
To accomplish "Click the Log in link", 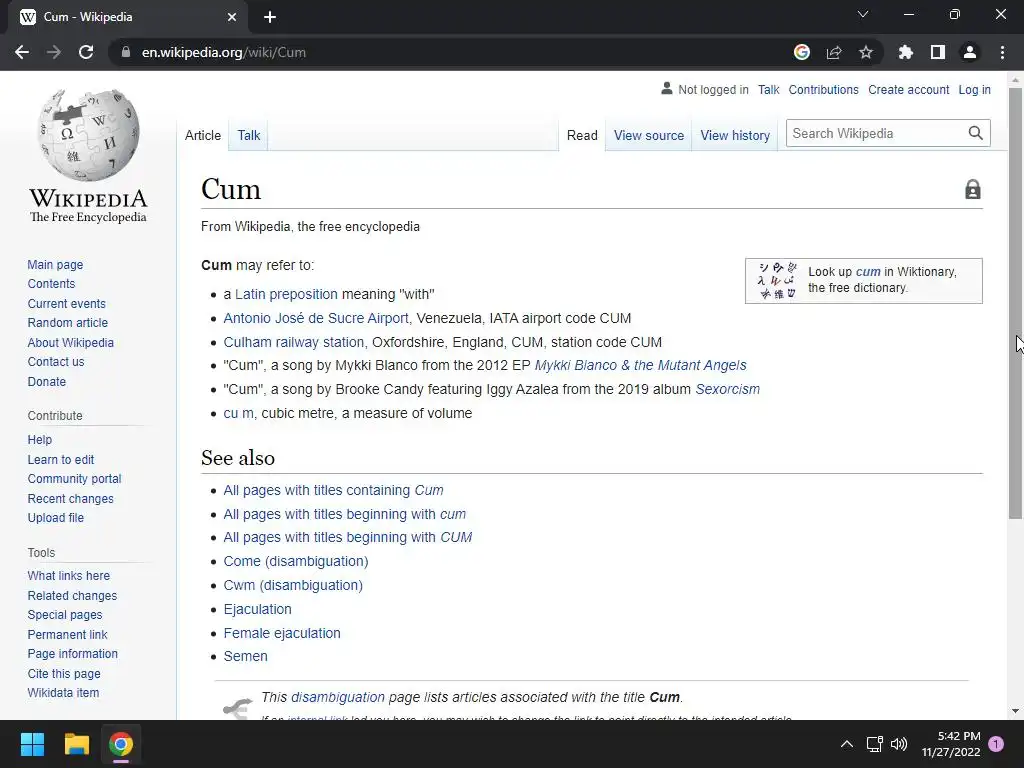I will click(974, 89).
